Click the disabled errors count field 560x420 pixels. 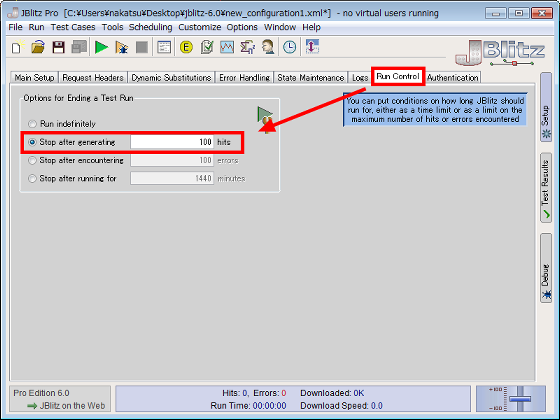coord(172,160)
